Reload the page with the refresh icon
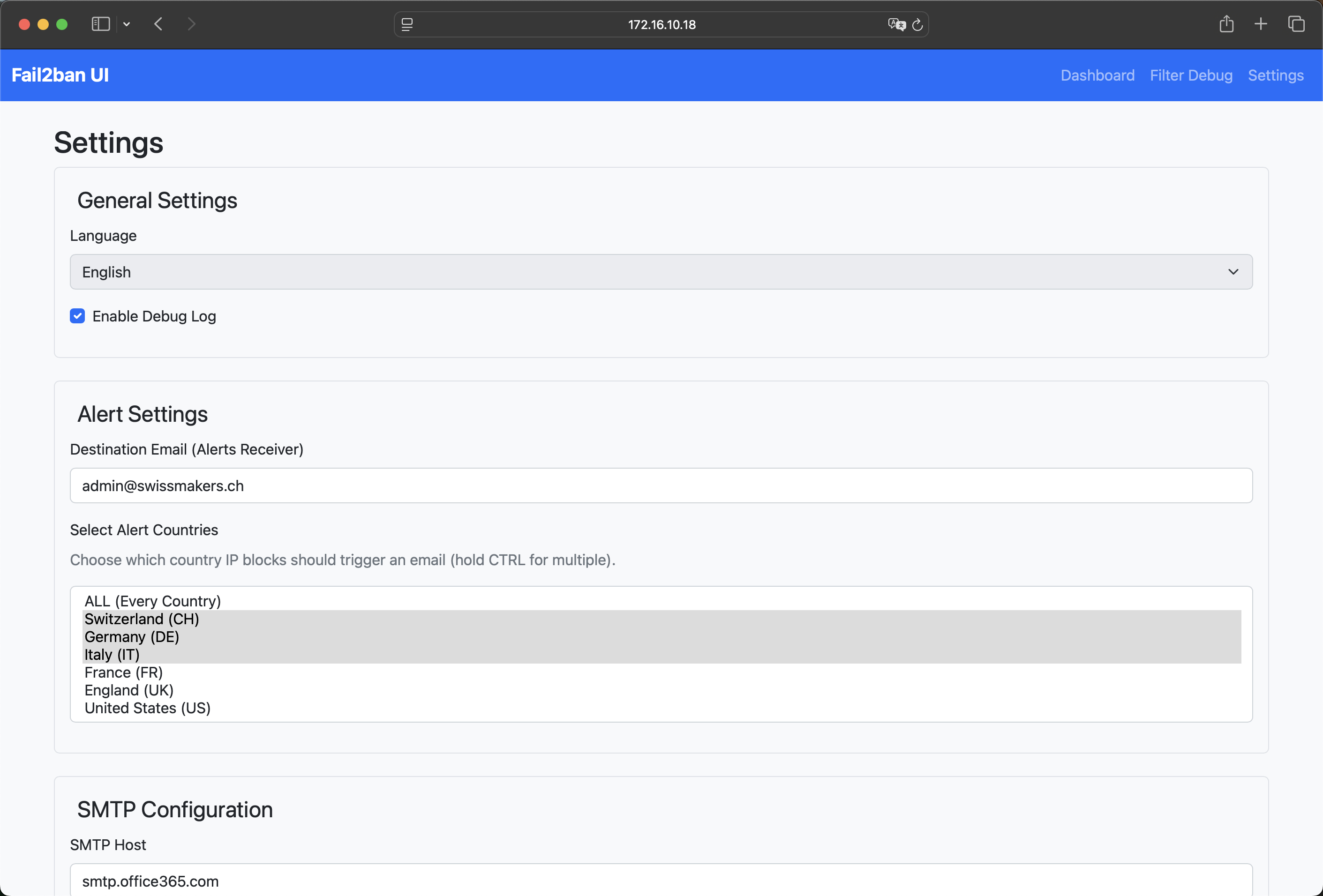1323x896 pixels. pyautogui.click(x=917, y=24)
